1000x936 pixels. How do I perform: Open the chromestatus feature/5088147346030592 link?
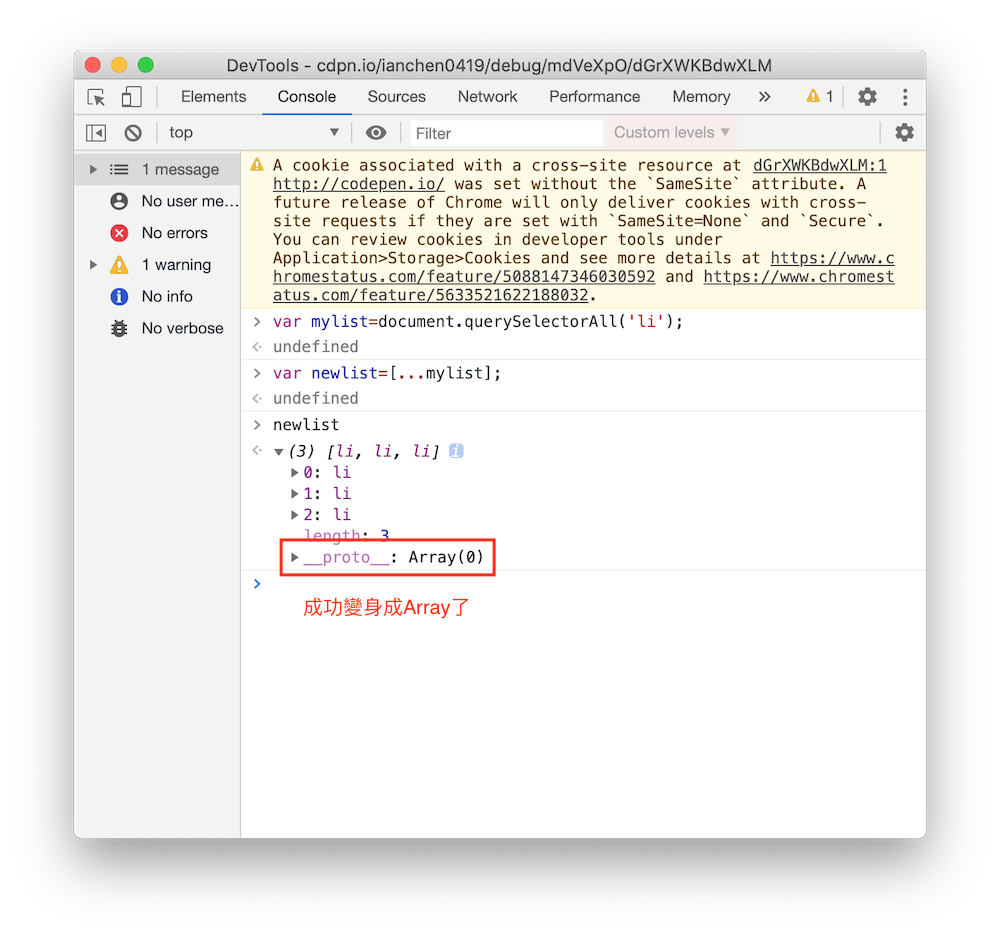pos(464,277)
